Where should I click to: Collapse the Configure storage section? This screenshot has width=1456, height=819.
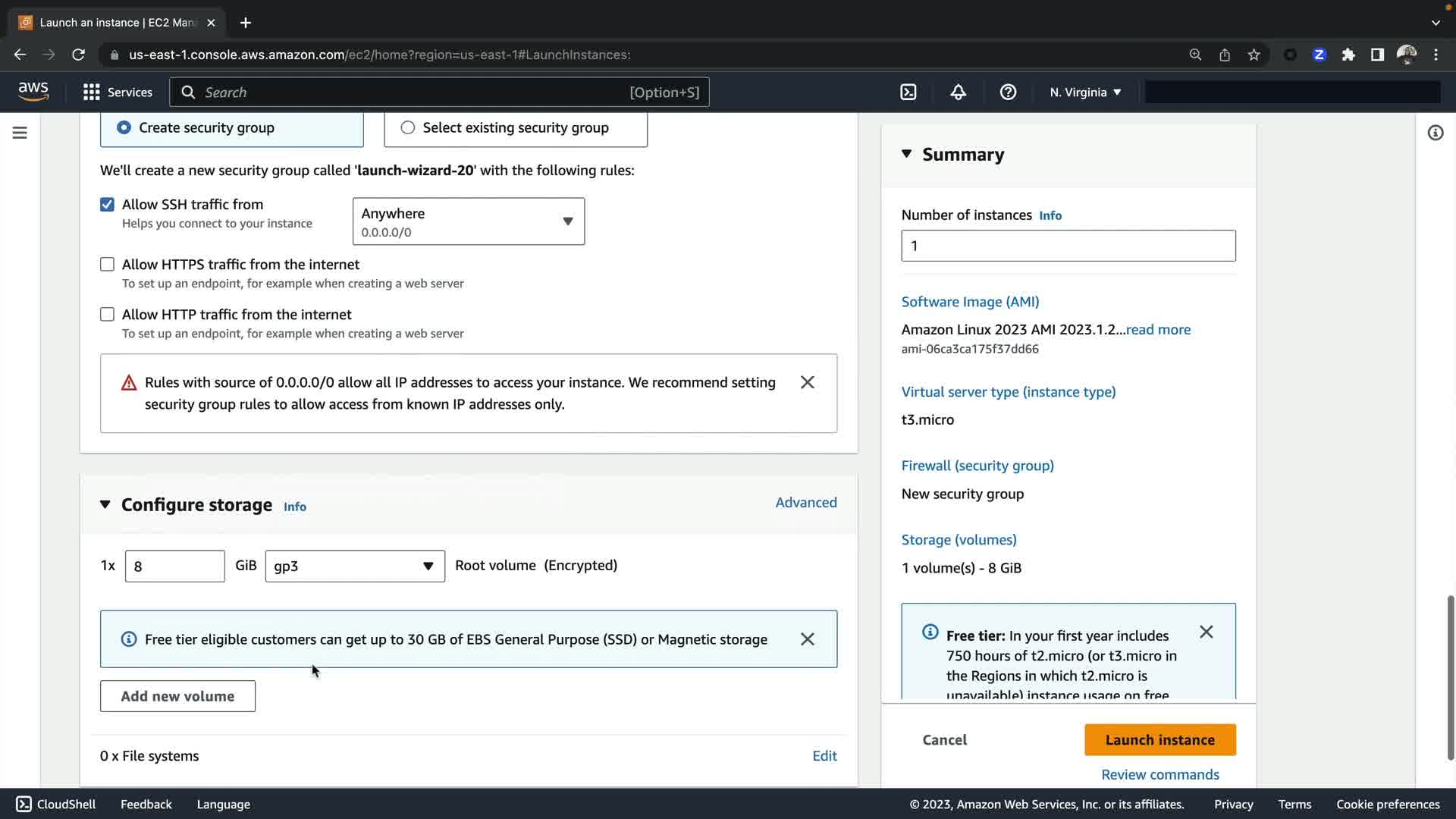105,505
